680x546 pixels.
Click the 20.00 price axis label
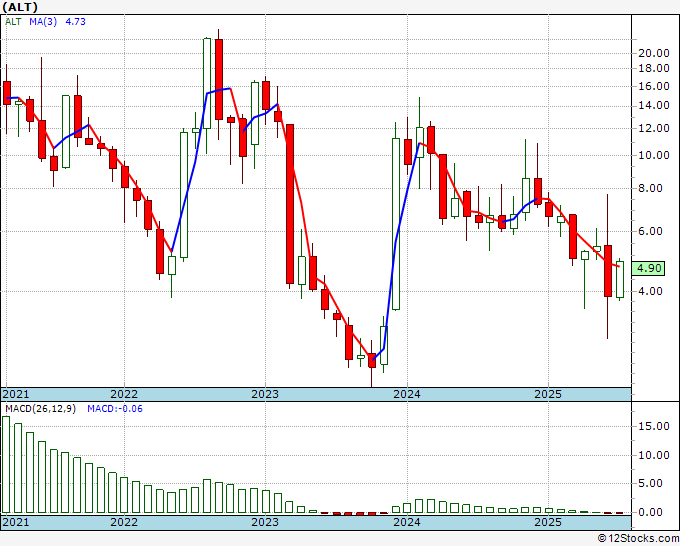tap(654, 53)
